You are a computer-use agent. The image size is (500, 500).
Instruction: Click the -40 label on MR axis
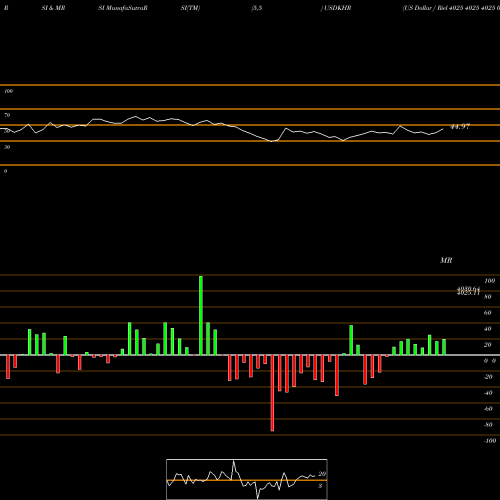(488, 393)
